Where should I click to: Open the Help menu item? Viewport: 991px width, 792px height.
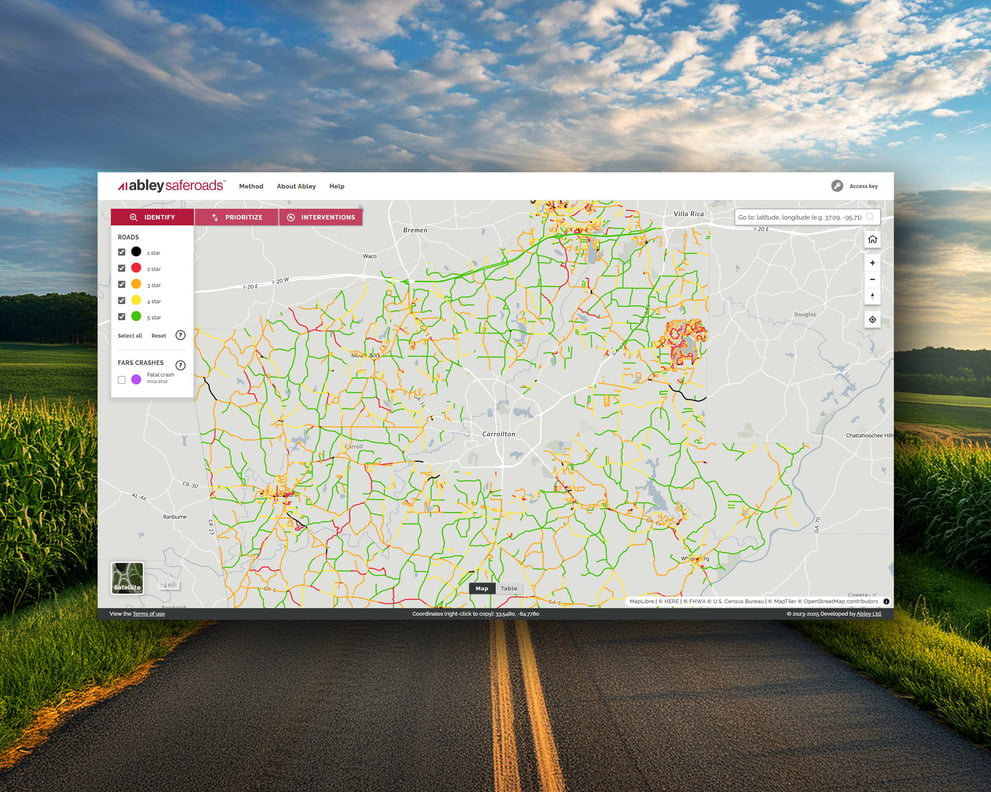[337, 186]
